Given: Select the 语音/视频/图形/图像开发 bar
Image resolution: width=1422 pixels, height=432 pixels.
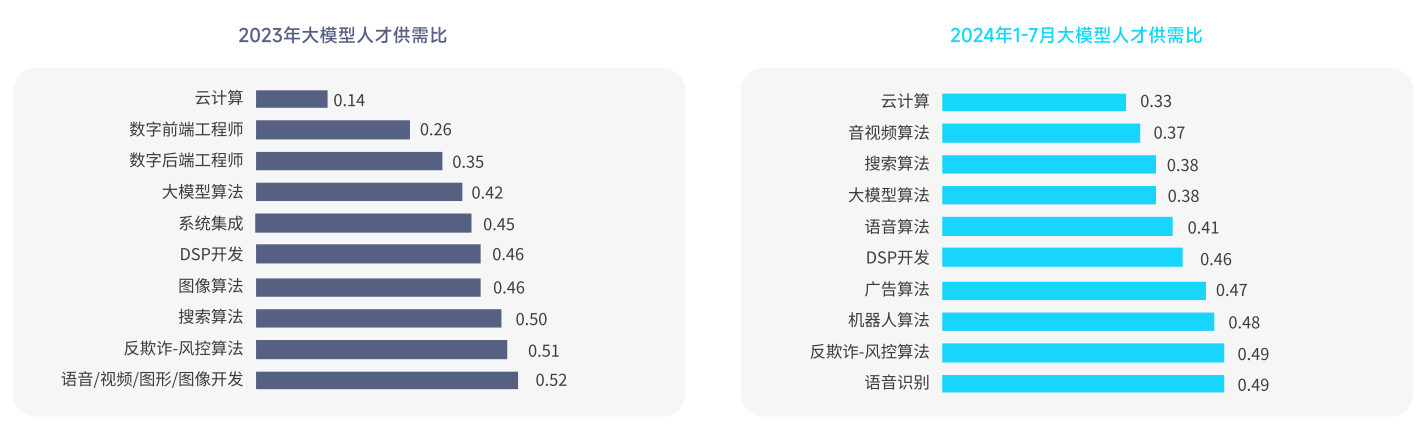Looking at the screenshot, I should pyautogui.click(x=387, y=380).
